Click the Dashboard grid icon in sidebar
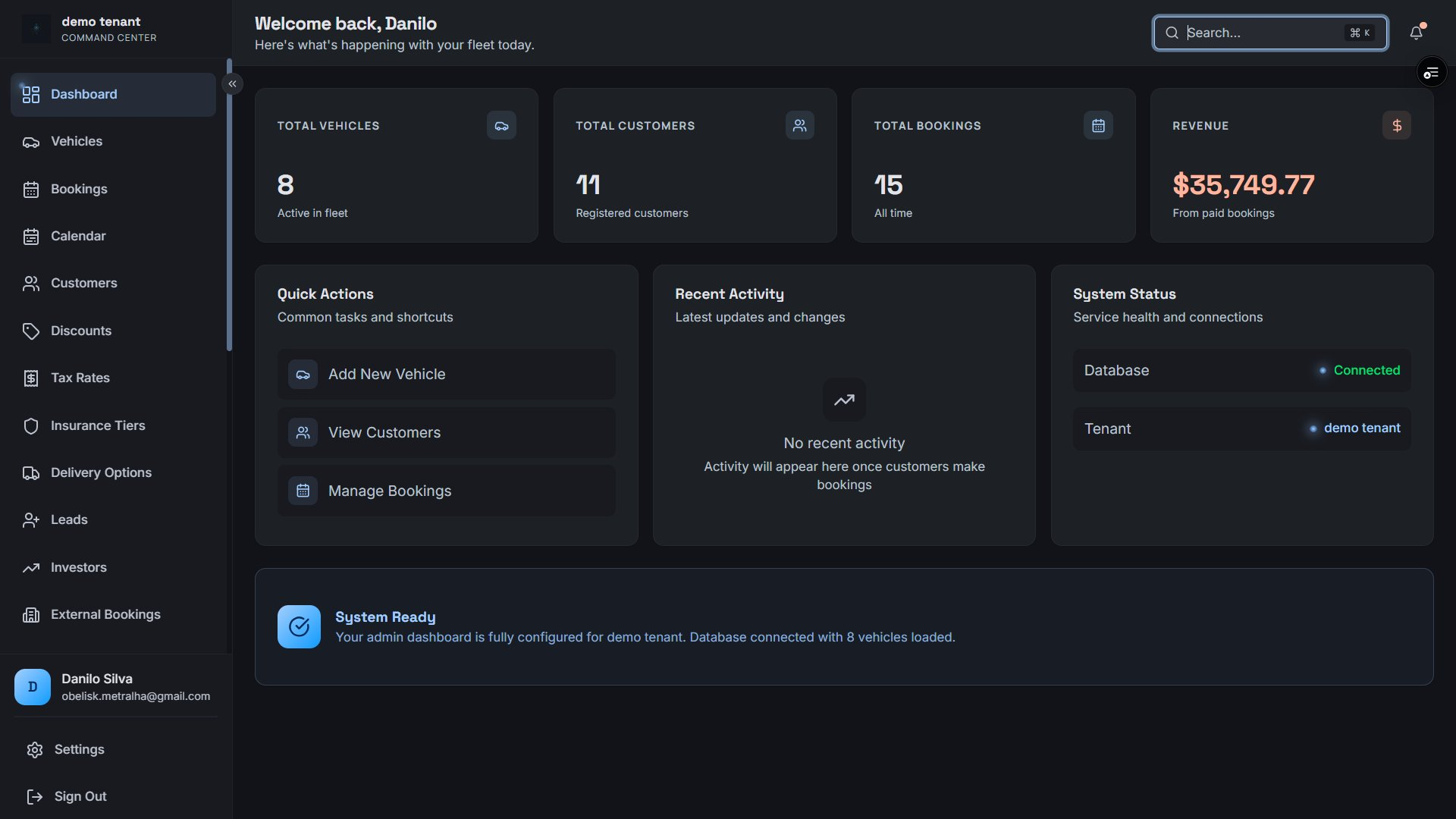Viewport: 1456px width, 819px height. [31, 95]
